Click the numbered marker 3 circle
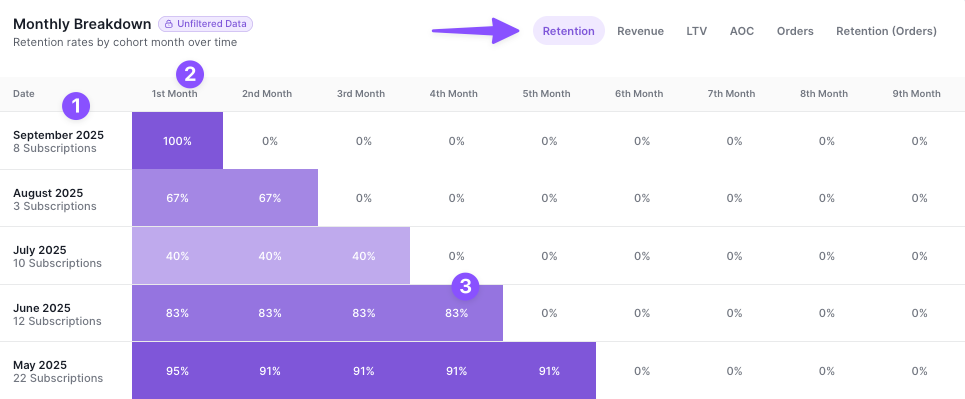965x399 pixels. coord(465,286)
